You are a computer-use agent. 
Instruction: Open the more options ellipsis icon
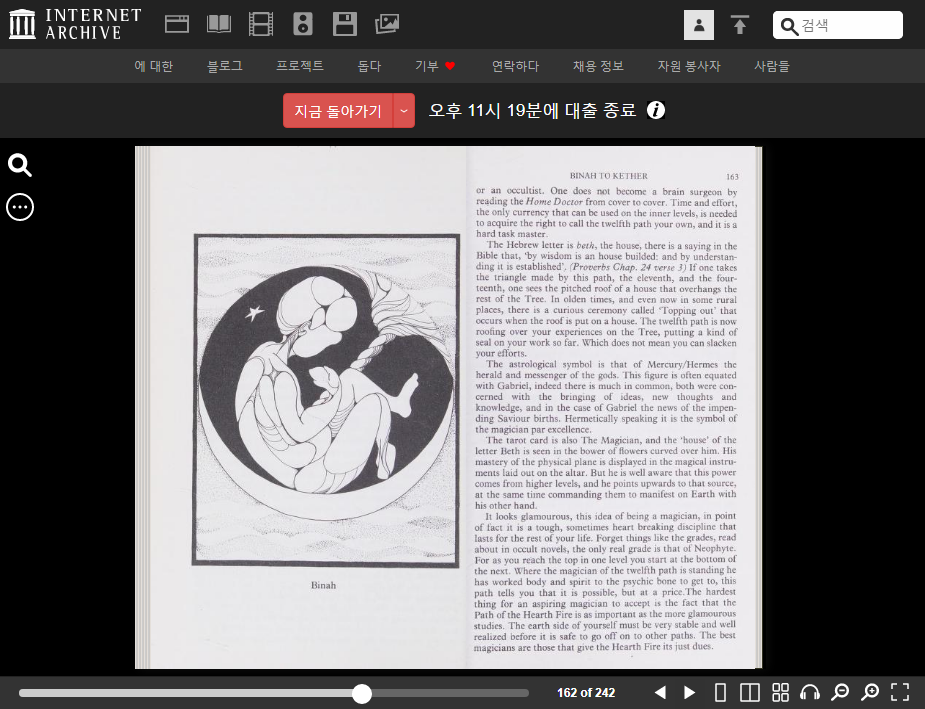19,207
